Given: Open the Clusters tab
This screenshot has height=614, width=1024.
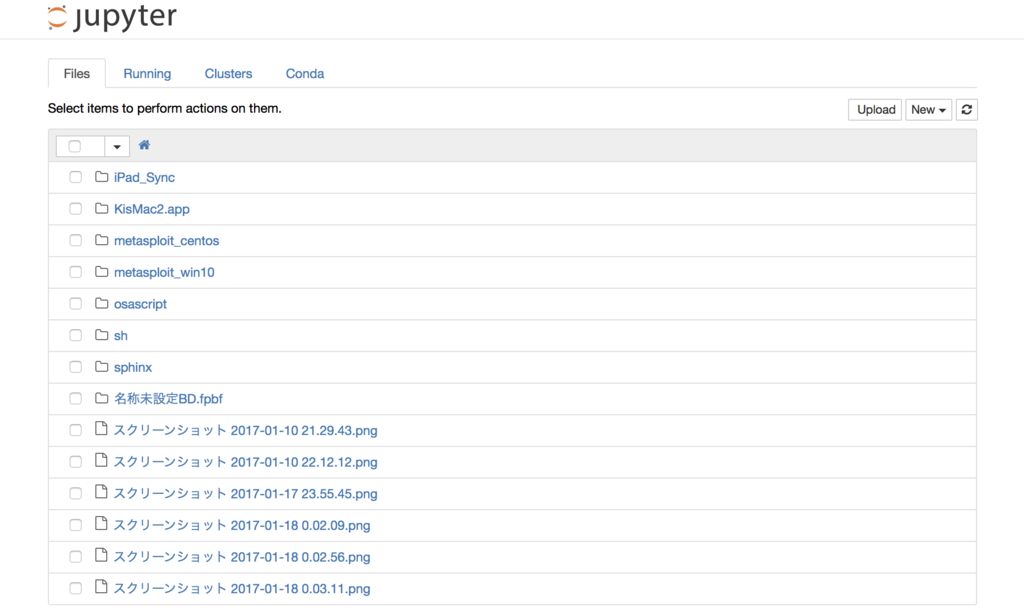Looking at the screenshot, I should click(x=228, y=74).
